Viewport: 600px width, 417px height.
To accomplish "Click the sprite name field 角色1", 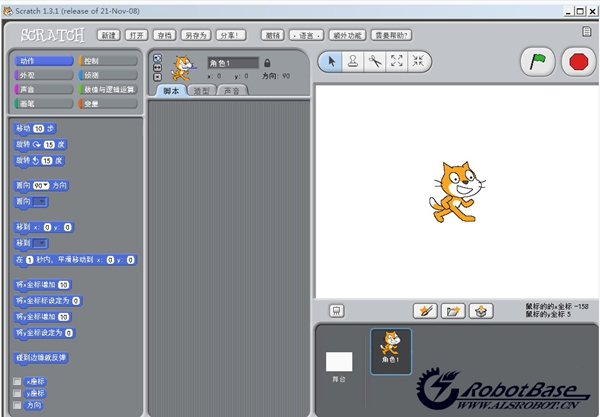I will pos(233,63).
